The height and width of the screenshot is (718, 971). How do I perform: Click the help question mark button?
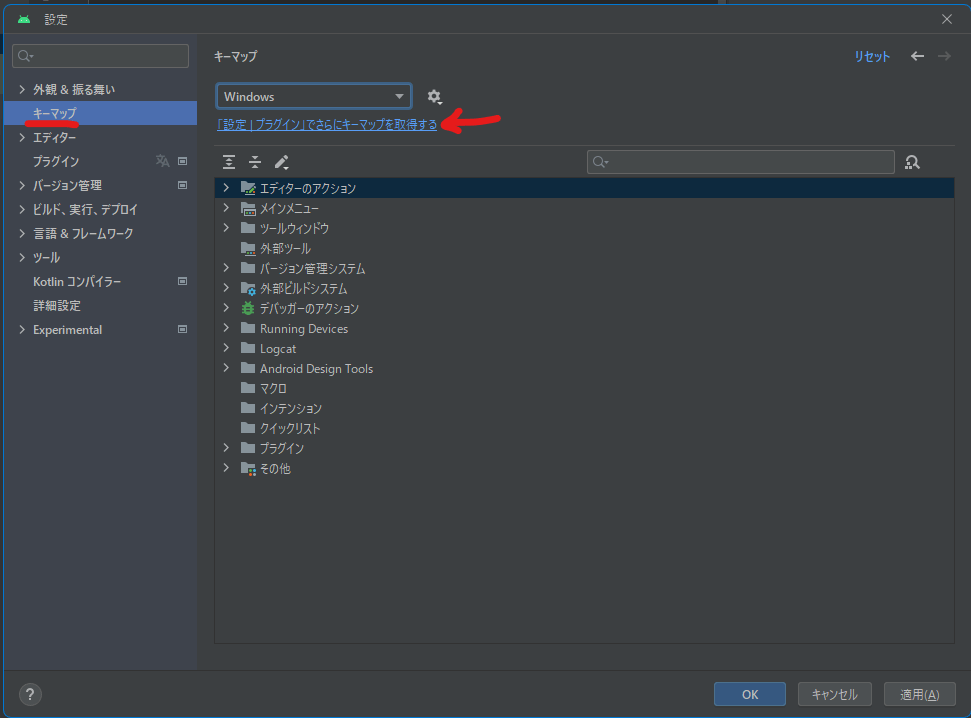tap(30, 694)
